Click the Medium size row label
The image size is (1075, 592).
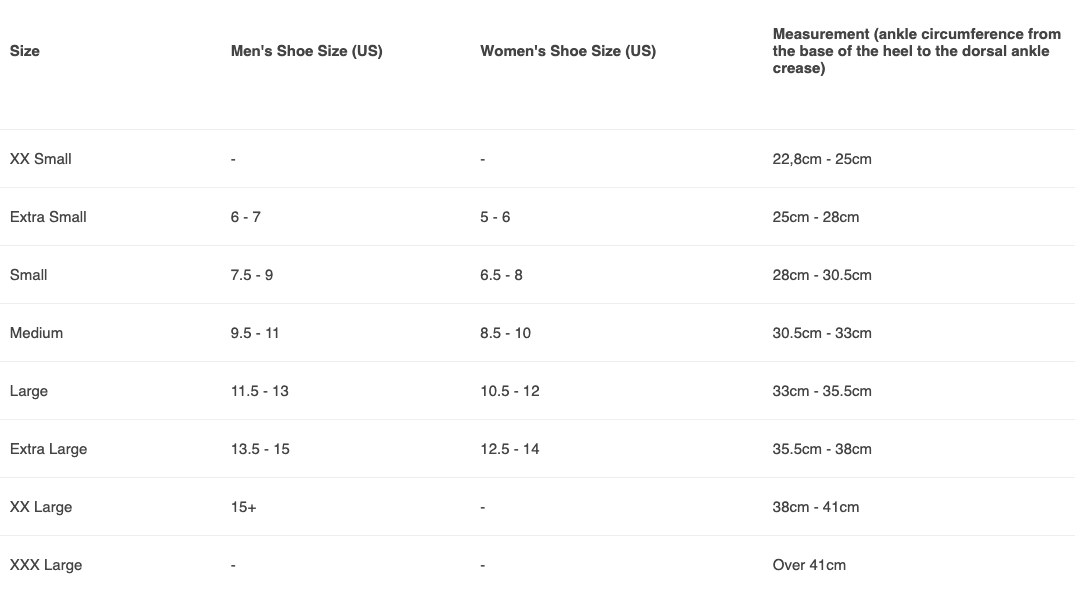point(36,333)
